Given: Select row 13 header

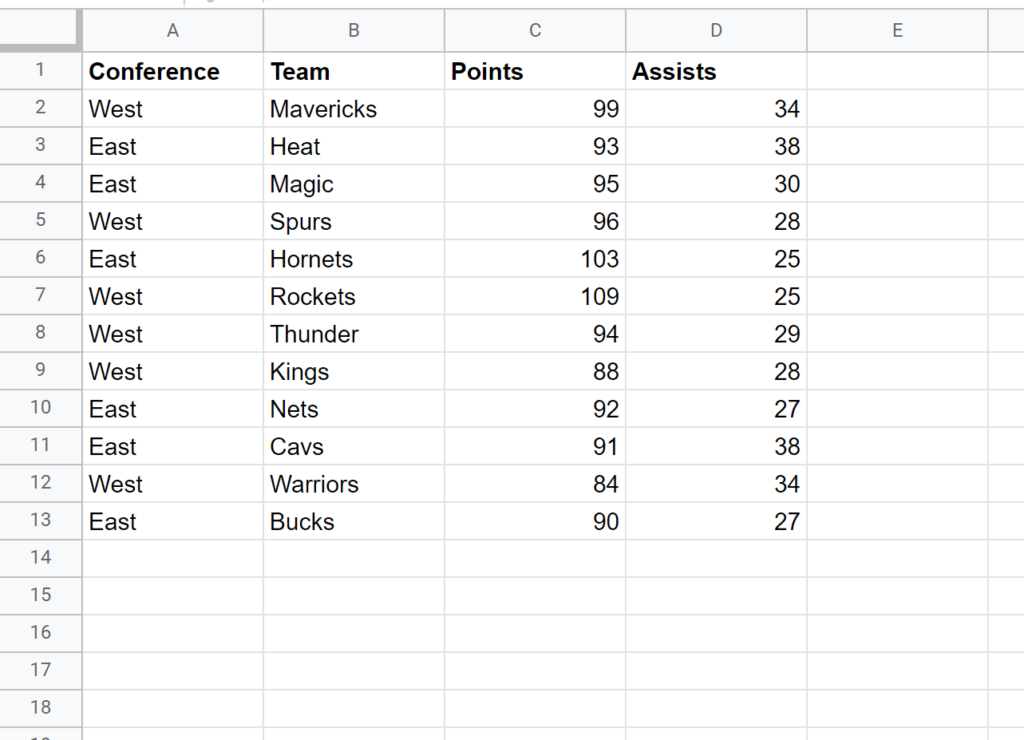Looking at the screenshot, I should point(40,521).
